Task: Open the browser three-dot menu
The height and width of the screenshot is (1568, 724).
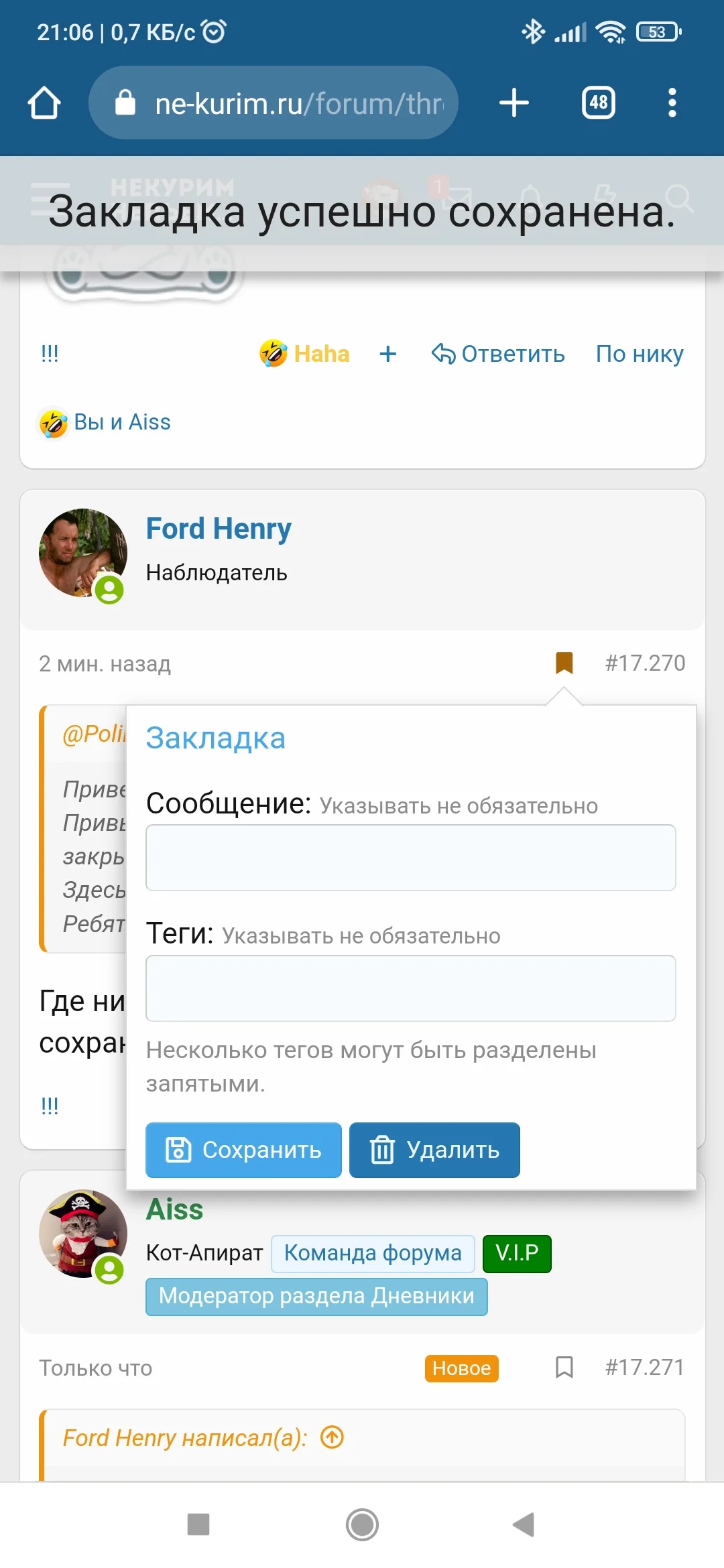Action: click(672, 103)
